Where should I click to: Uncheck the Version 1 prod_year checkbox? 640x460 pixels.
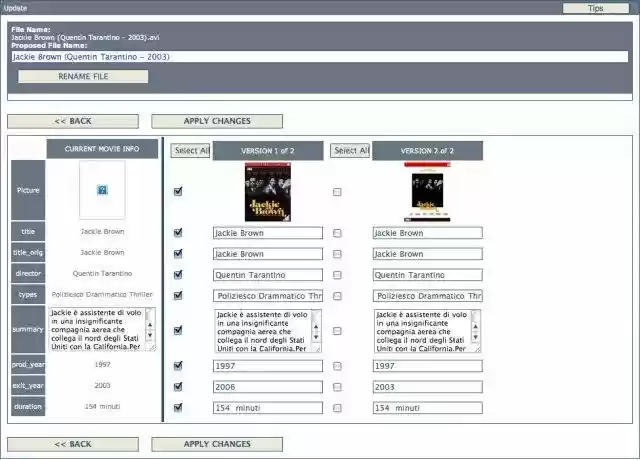pyautogui.click(x=178, y=366)
